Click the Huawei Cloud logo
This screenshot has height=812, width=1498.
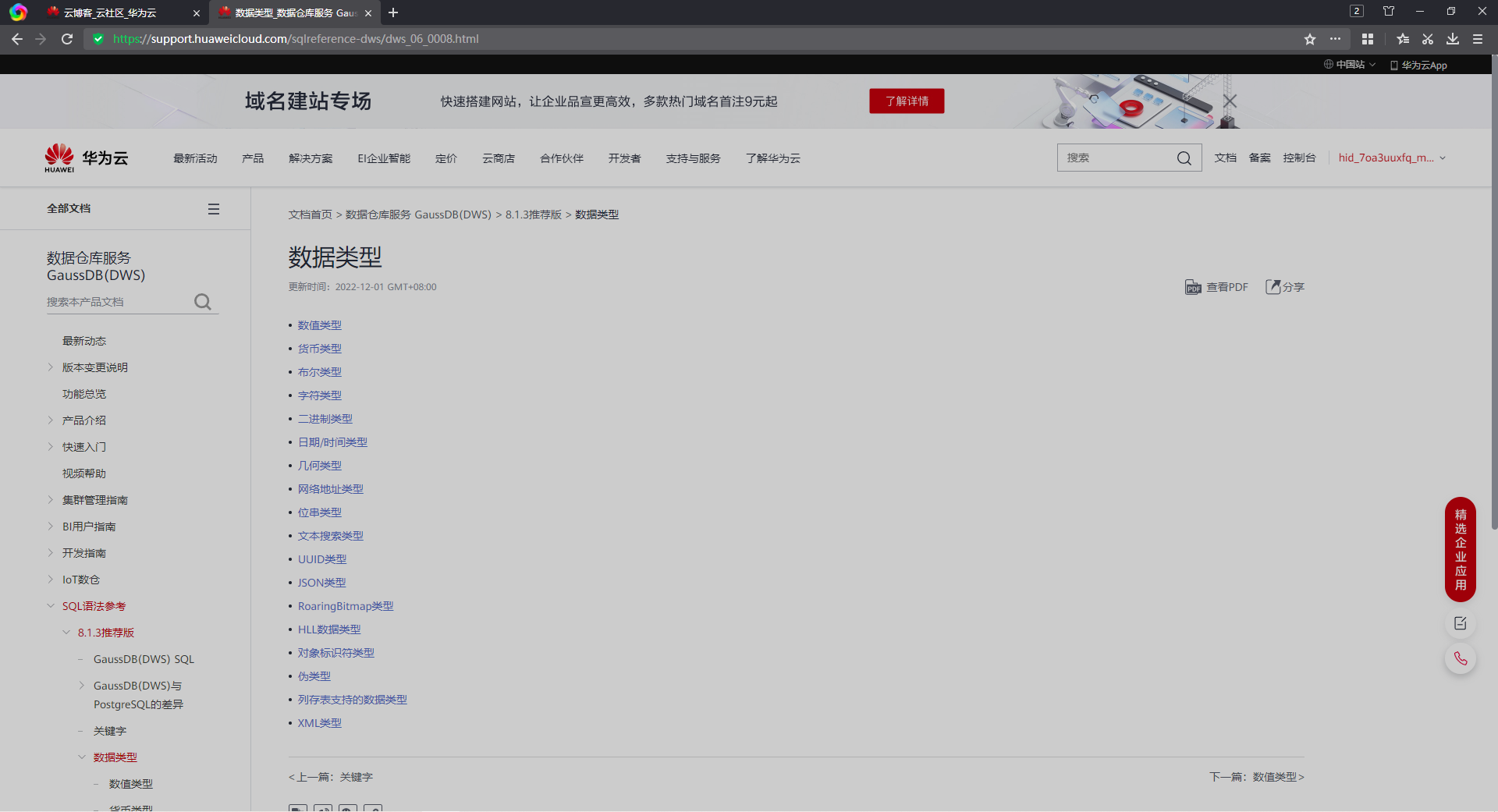coord(87,158)
